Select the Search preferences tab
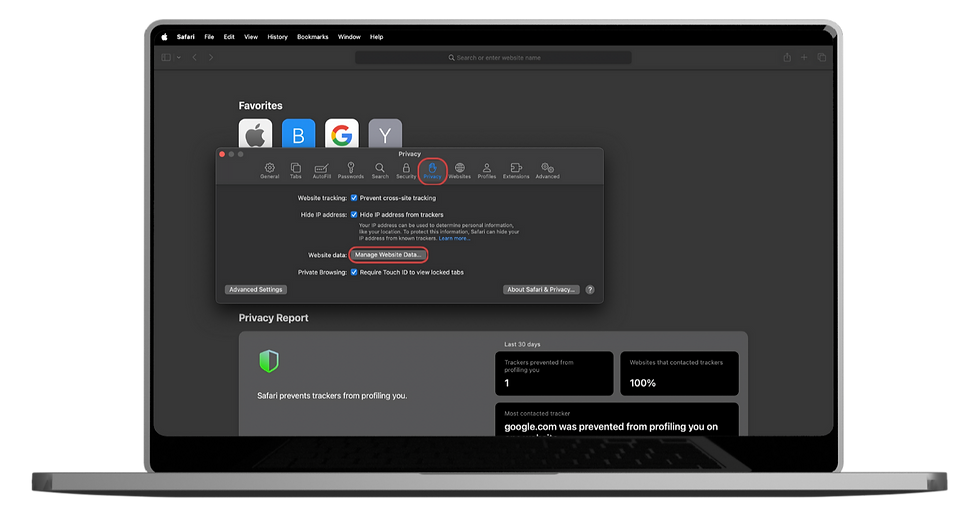980x531 pixels. (379, 171)
